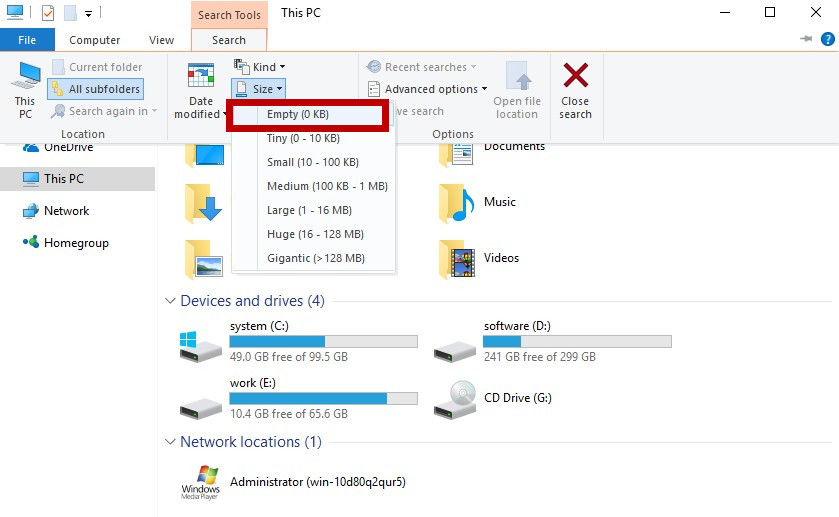Click the Close search red X icon

[x=576, y=75]
